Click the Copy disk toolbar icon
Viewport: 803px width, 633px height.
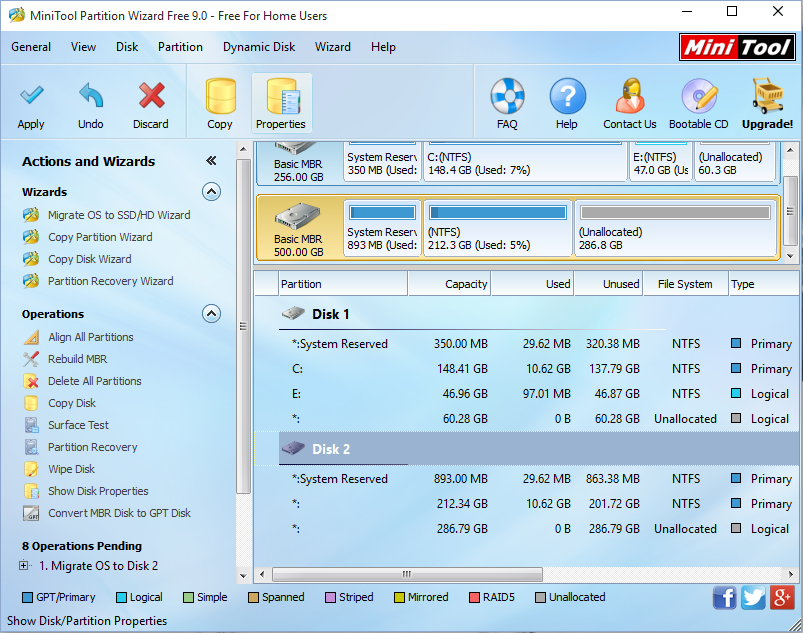click(220, 96)
